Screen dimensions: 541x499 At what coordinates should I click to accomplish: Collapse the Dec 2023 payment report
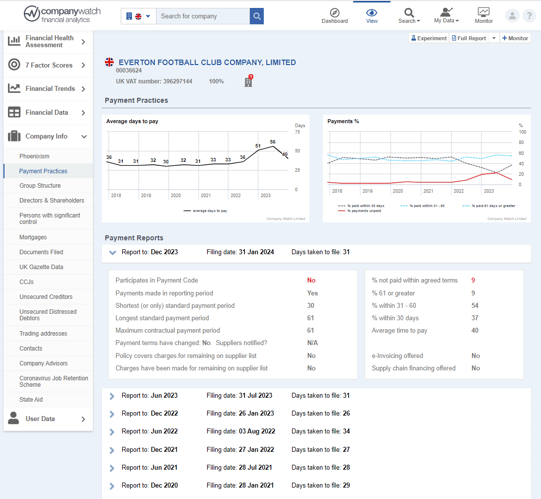(112, 252)
